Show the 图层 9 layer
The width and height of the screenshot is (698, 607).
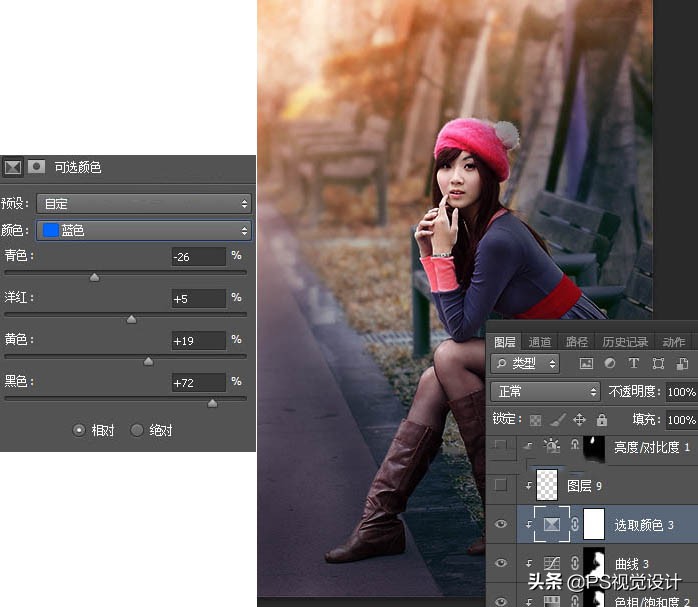click(x=501, y=485)
